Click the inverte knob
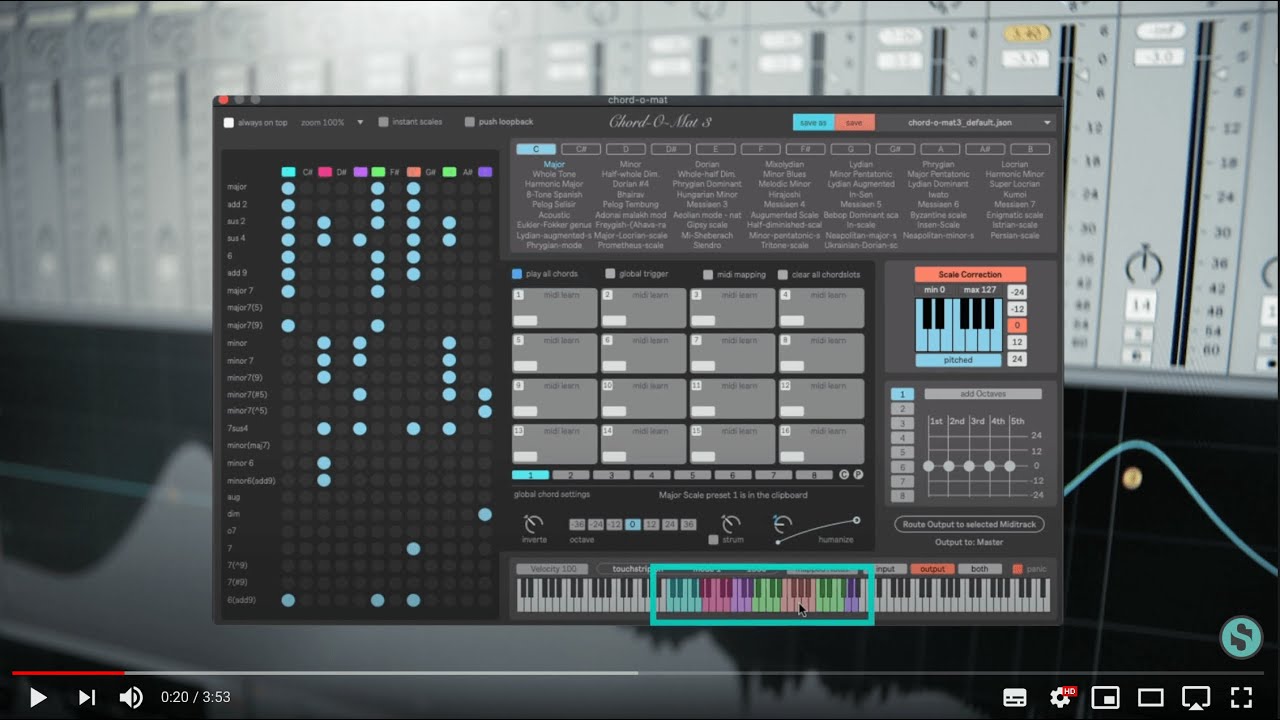1280x720 pixels. [534, 523]
